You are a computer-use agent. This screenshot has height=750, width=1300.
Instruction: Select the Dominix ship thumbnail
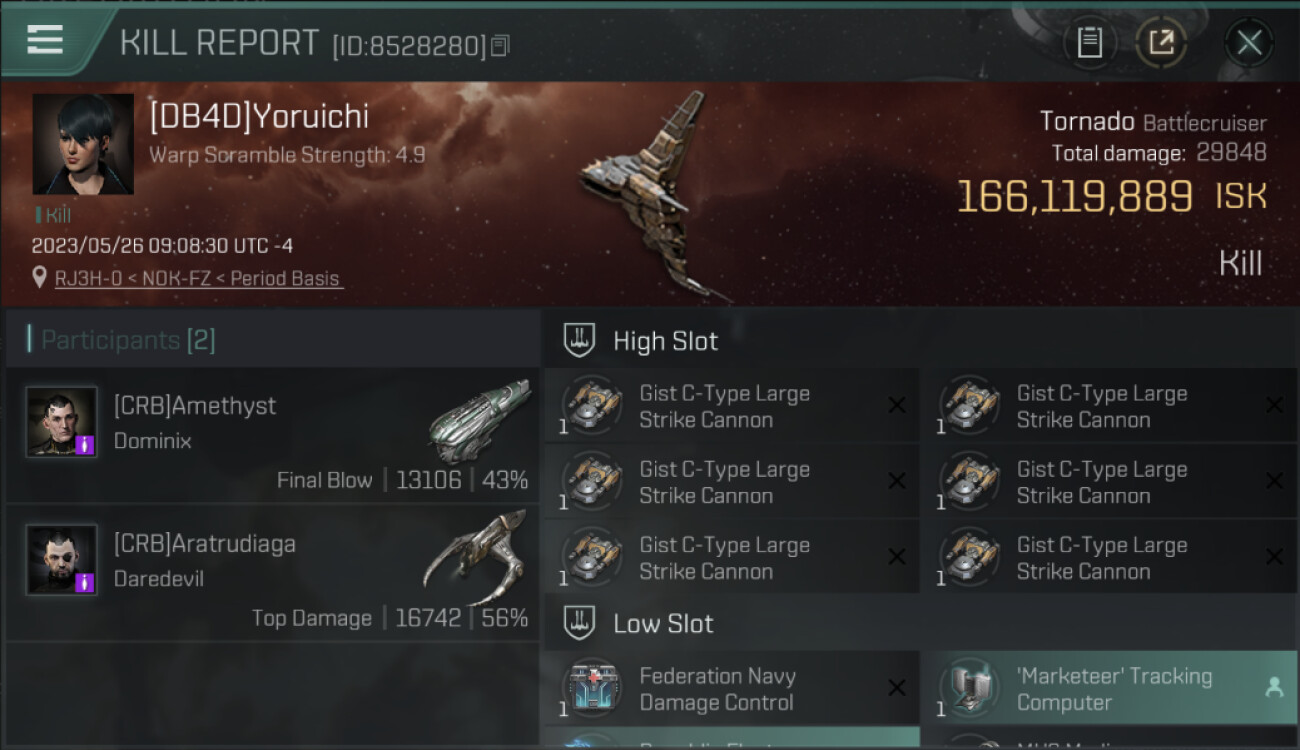pos(480,418)
